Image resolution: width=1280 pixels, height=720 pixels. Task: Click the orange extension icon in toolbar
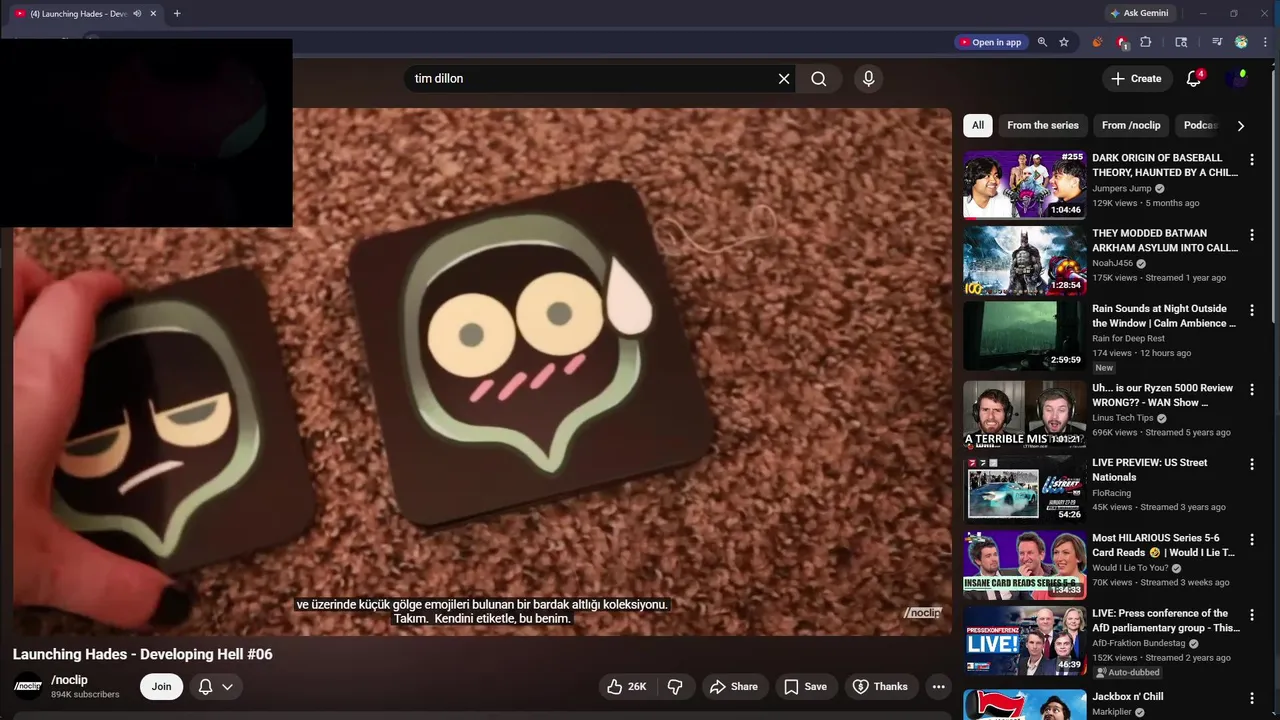click(x=1097, y=42)
